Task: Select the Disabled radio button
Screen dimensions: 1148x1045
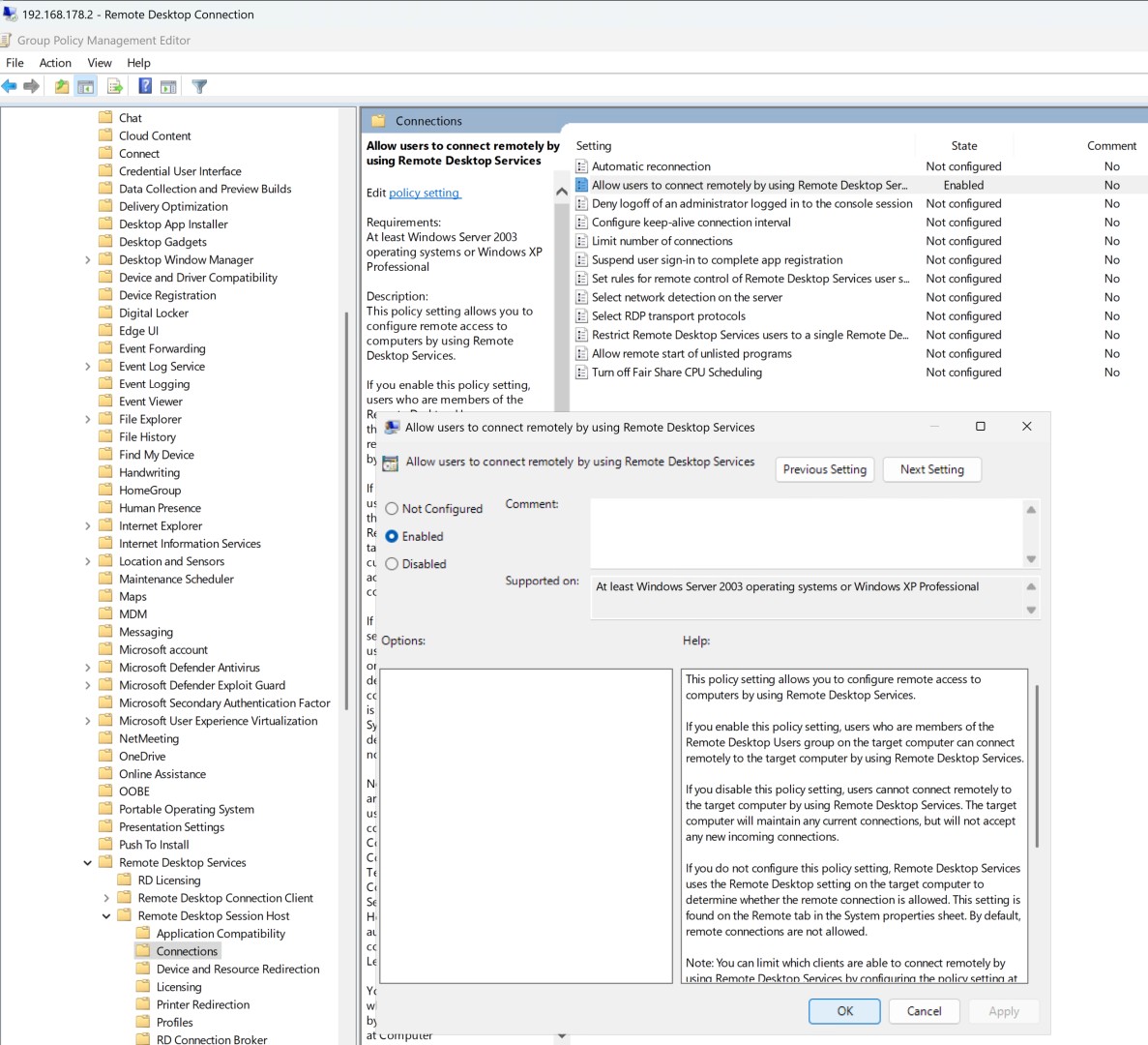Action: pos(392,564)
